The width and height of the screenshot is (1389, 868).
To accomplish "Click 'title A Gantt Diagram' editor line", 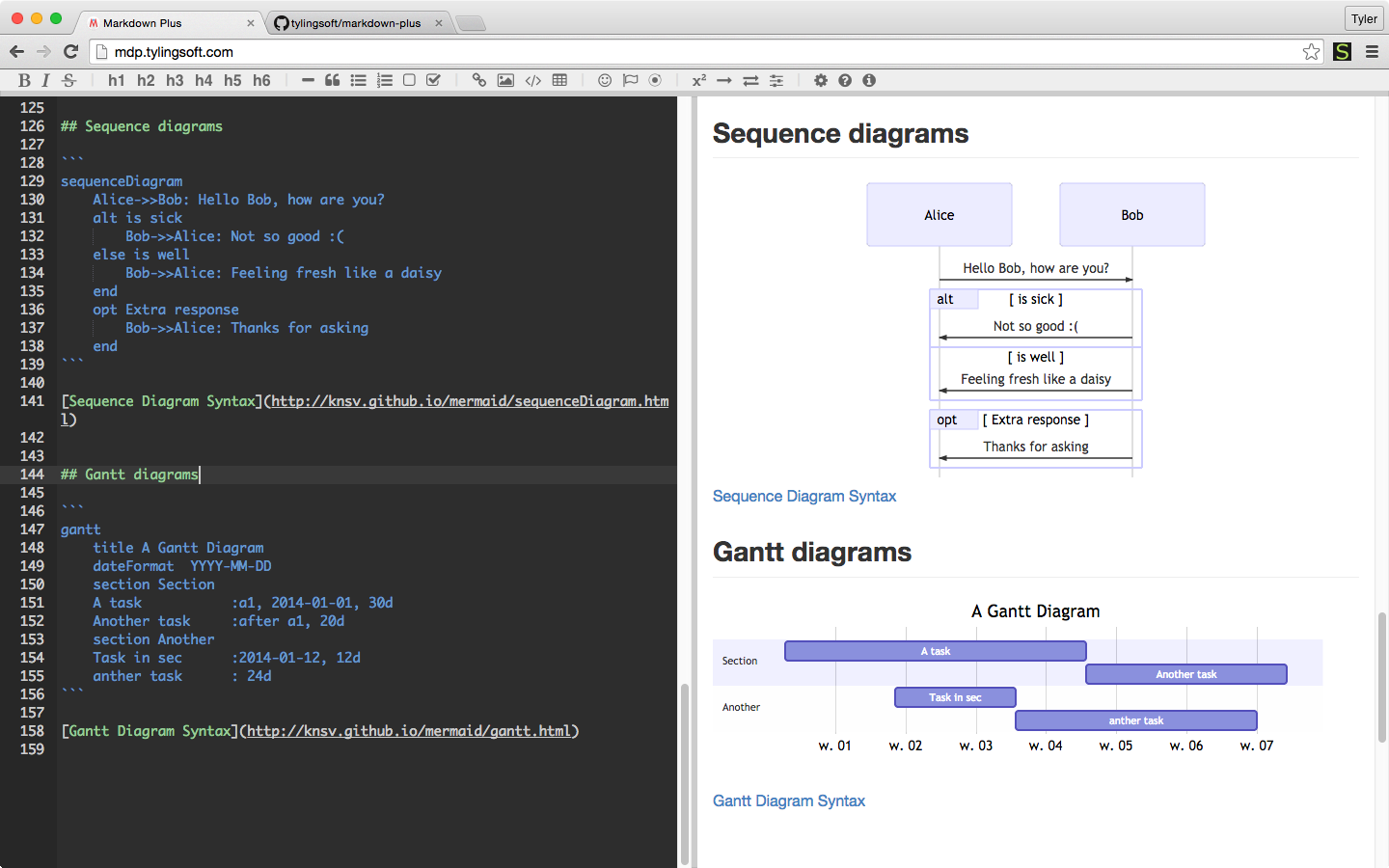I will pyautogui.click(x=178, y=548).
